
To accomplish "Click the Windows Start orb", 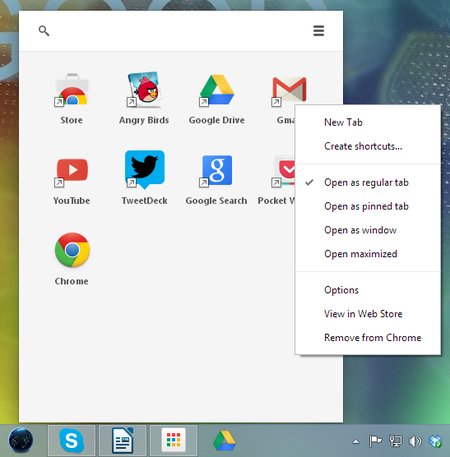I will click(21, 440).
